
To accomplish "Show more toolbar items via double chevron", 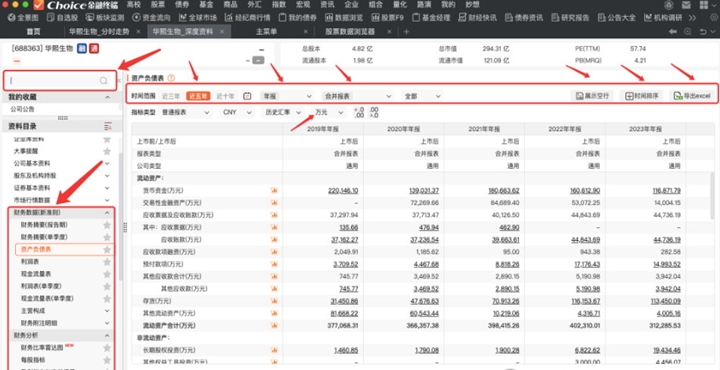I will pyautogui.click(x=692, y=18).
